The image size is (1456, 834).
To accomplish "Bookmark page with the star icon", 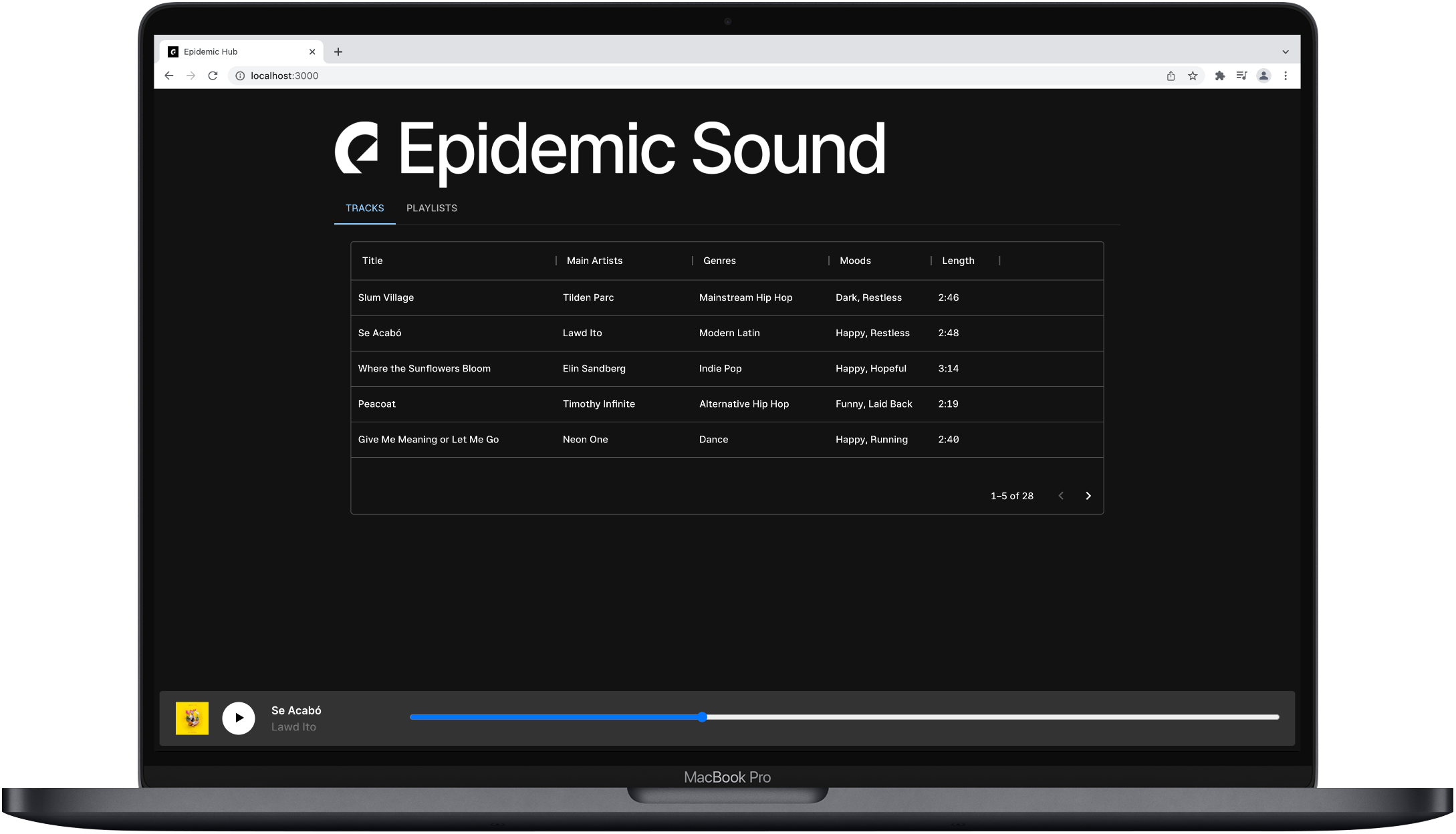I will [x=1193, y=76].
